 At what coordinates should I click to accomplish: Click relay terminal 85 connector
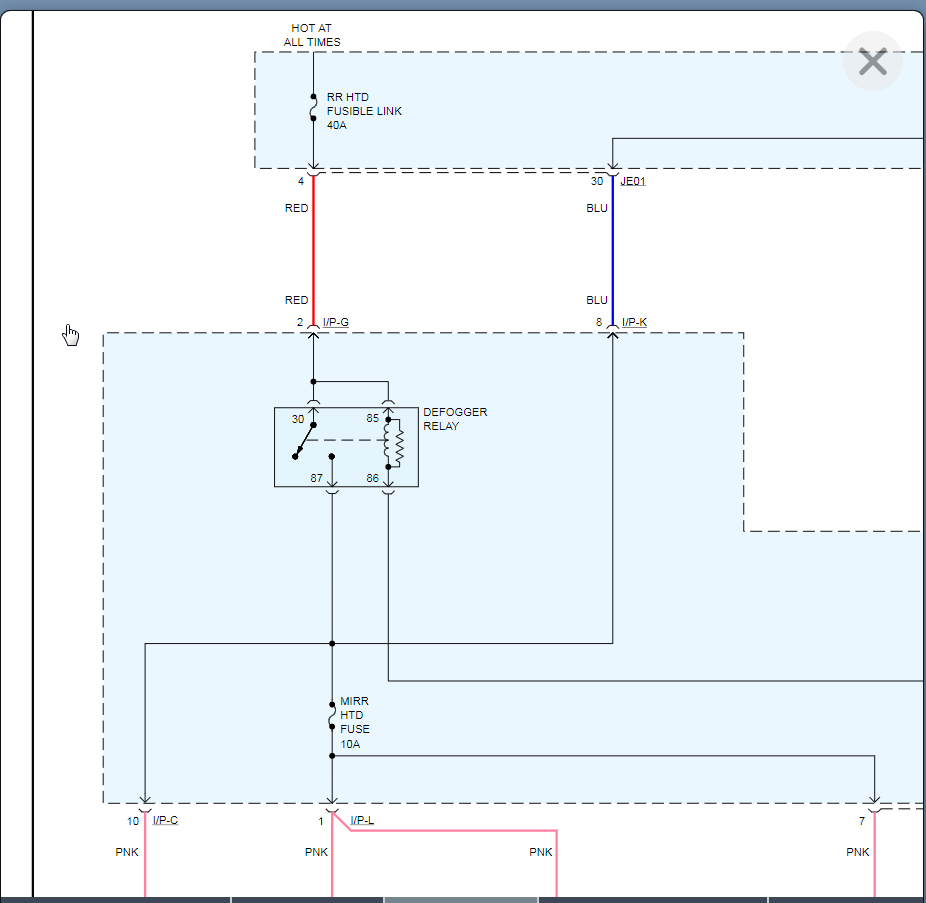tap(389, 404)
